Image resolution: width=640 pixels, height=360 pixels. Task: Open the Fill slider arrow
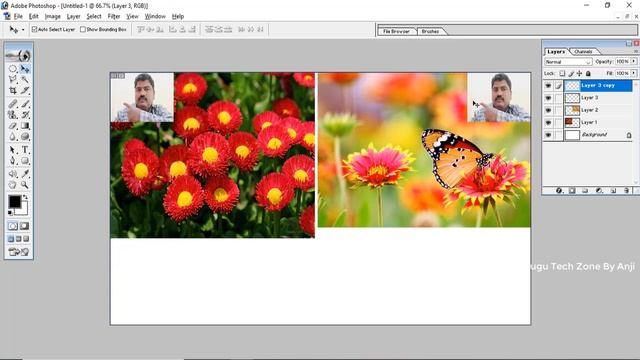(633, 73)
